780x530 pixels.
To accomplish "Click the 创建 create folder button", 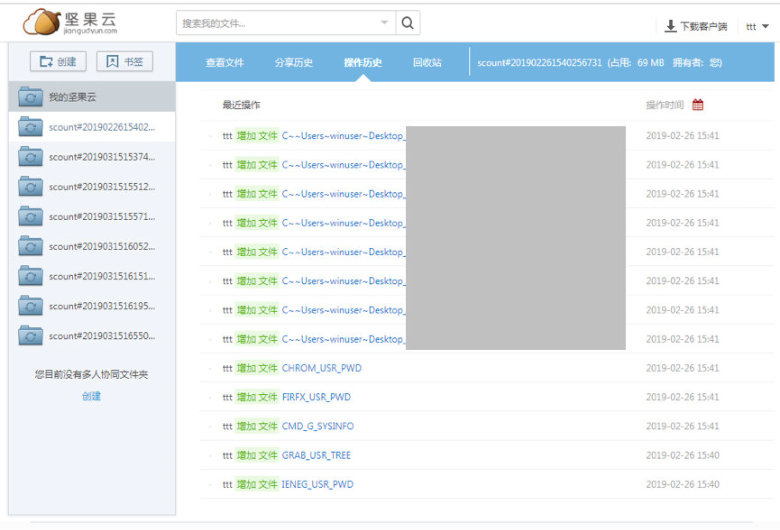I will [58, 61].
